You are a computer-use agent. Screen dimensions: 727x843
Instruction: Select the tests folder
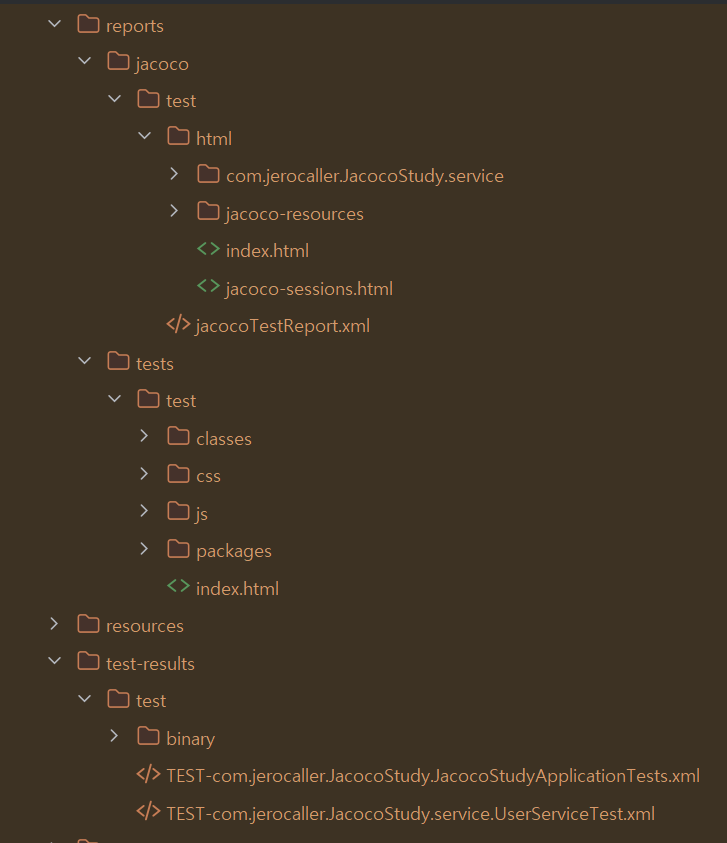pos(154,363)
